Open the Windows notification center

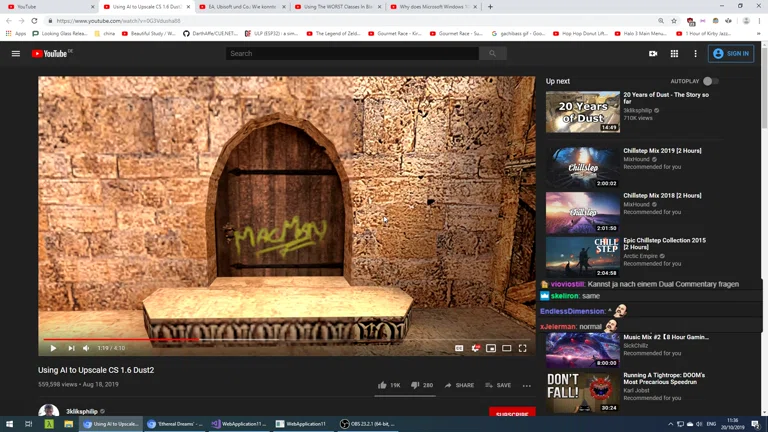(x=756, y=424)
